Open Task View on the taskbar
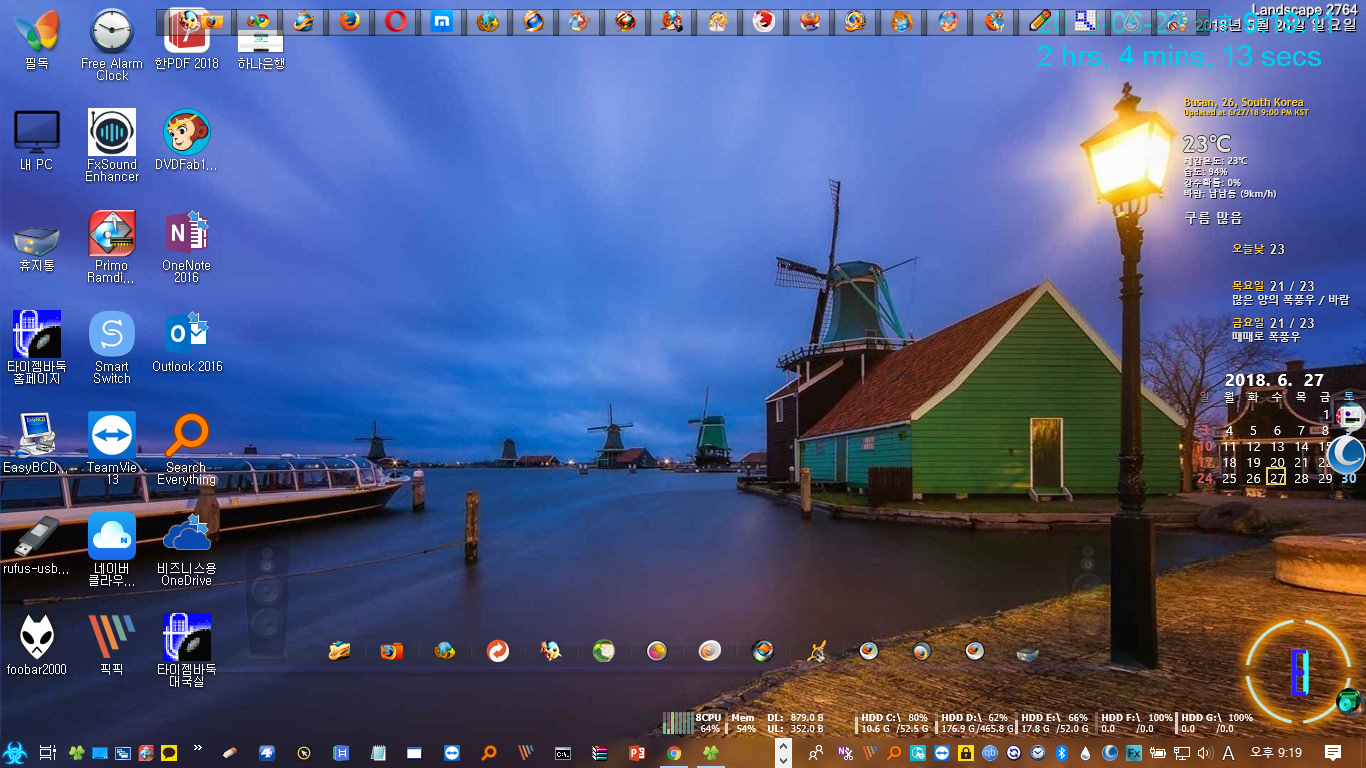1366x768 pixels. point(47,753)
